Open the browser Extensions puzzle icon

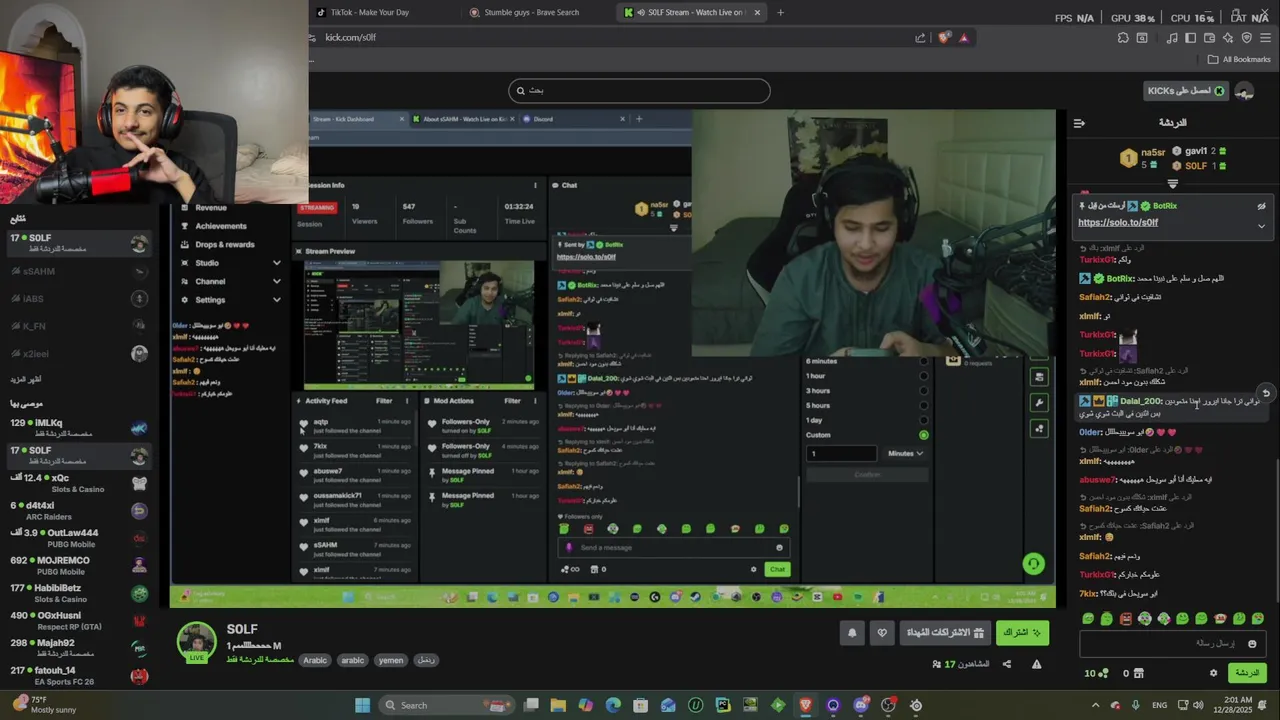[x=1123, y=38]
